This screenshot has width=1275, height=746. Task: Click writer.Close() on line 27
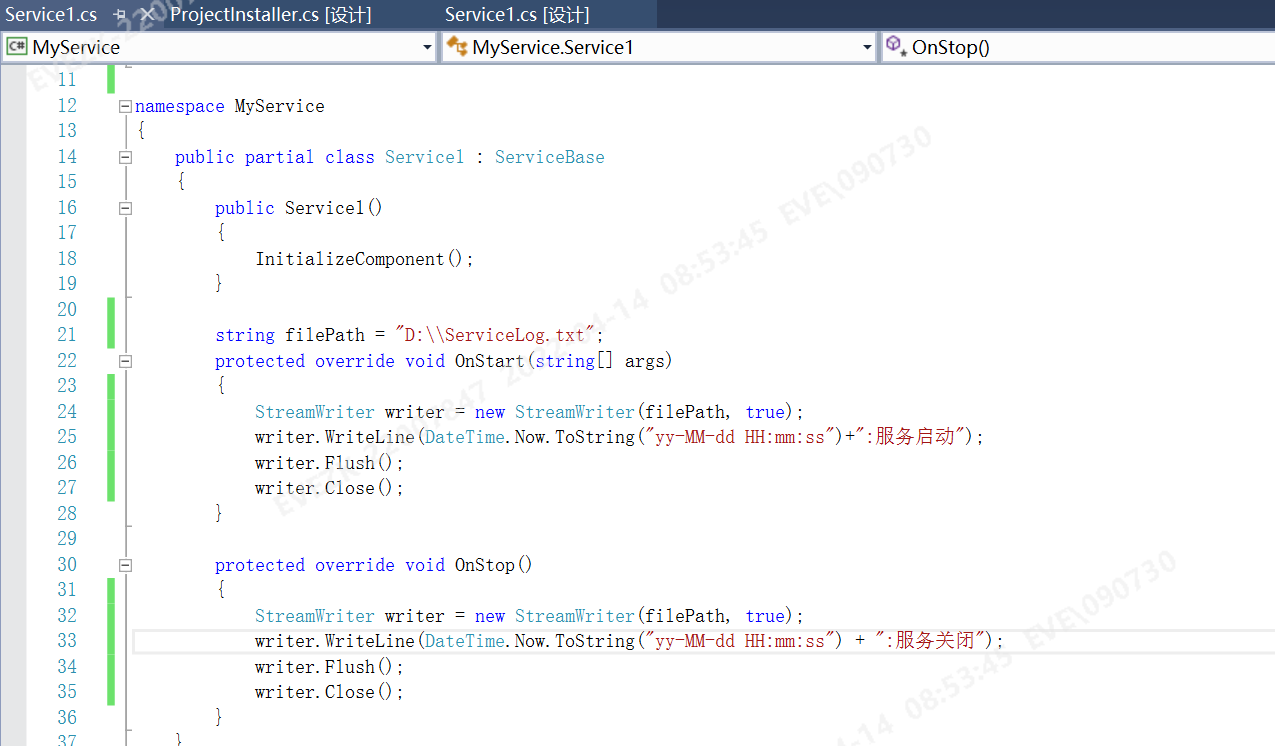coord(330,488)
